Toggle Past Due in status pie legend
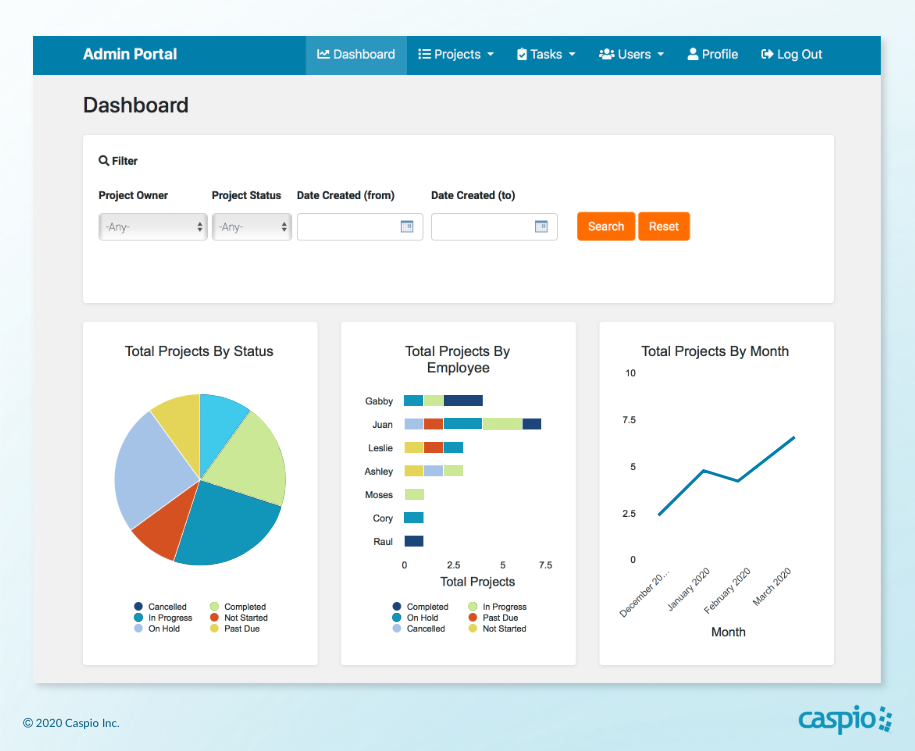 coord(242,629)
